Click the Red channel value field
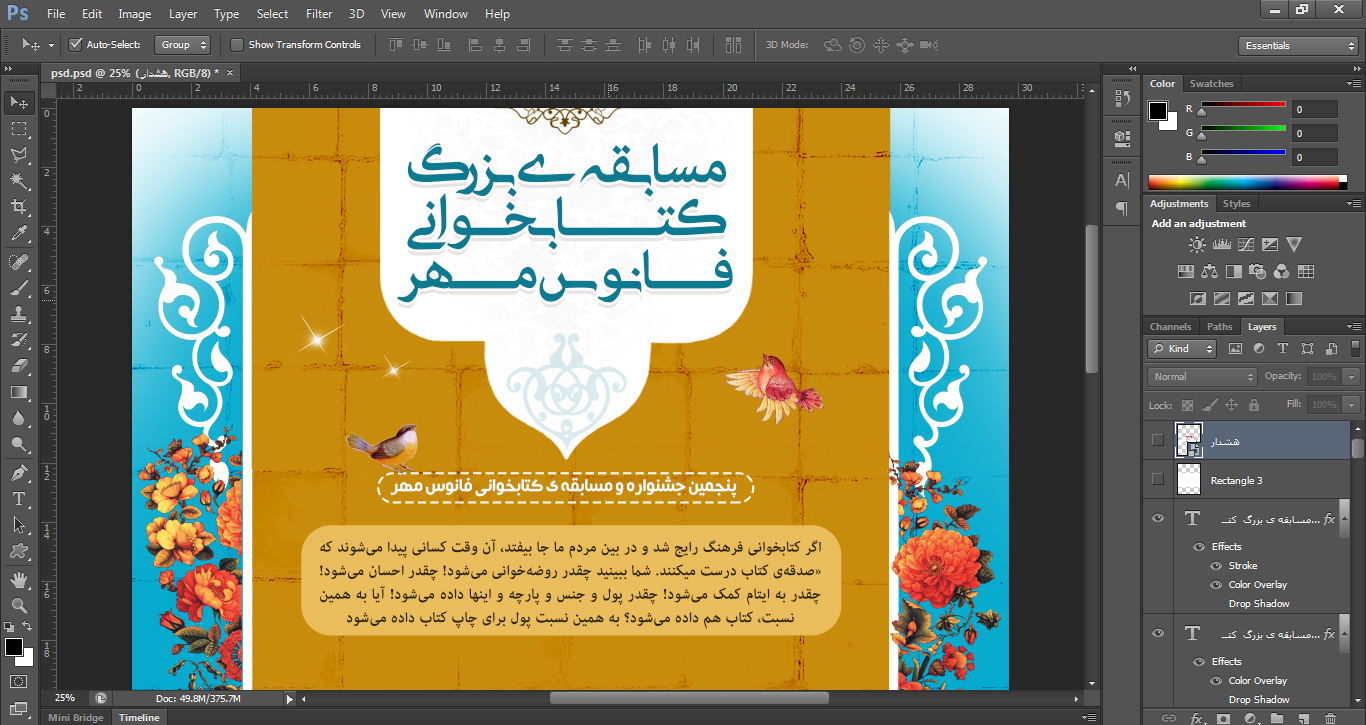This screenshot has height=725, width=1366. pos(1314,109)
